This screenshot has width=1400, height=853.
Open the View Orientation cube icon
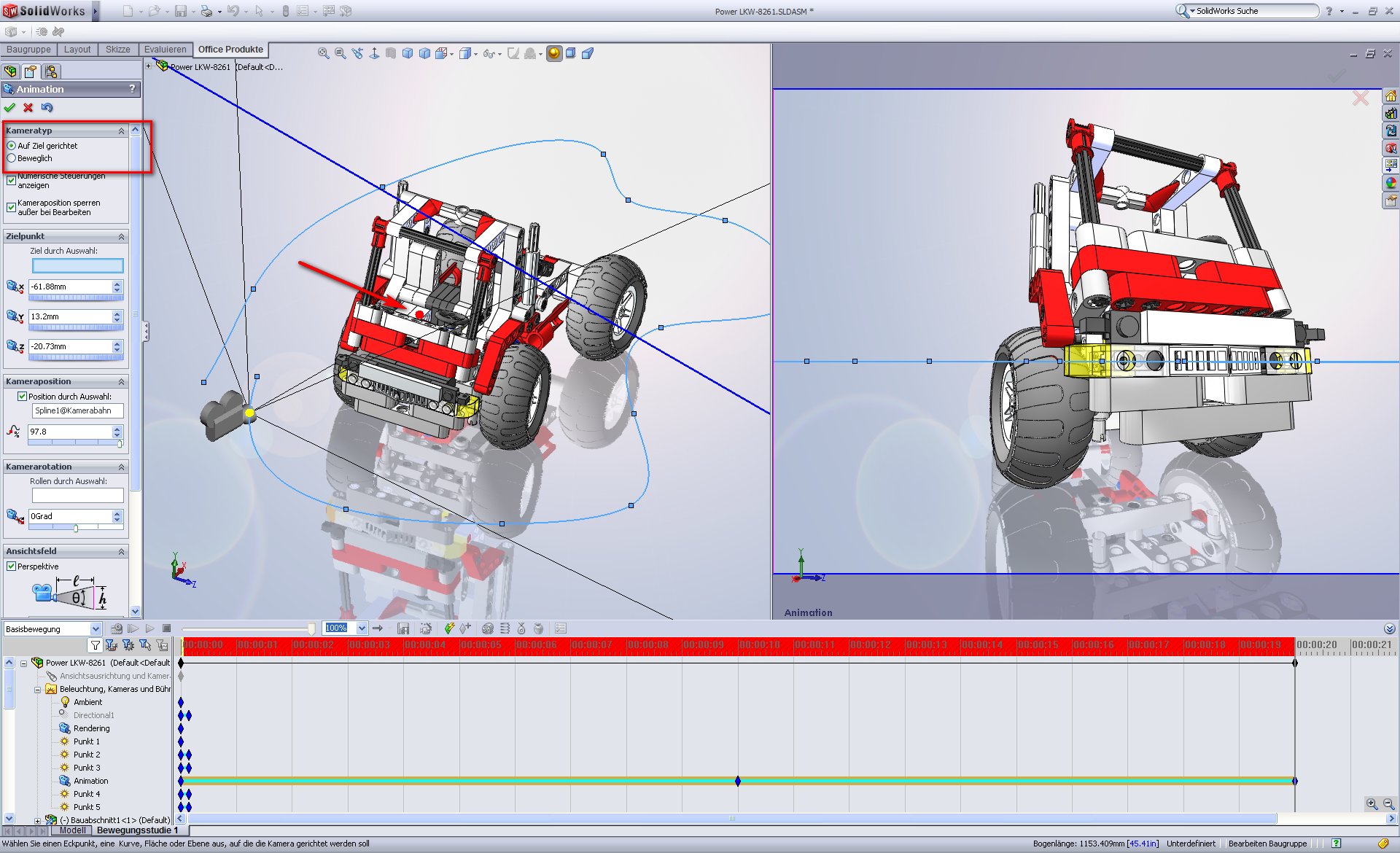tap(442, 53)
